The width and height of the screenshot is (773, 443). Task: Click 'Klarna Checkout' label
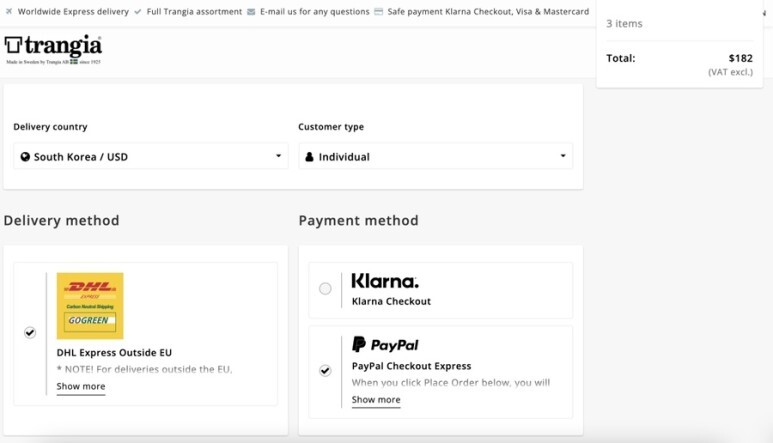point(391,301)
